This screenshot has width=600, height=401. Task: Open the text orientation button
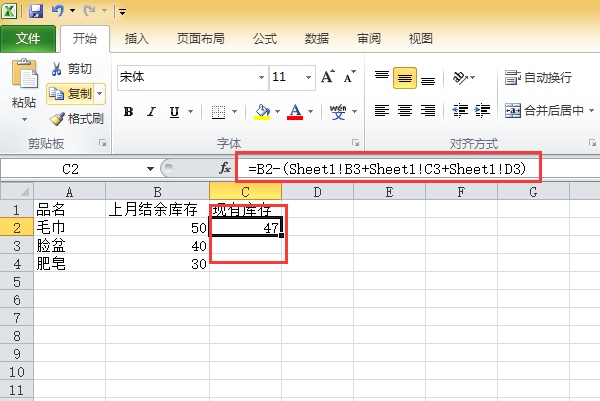pyautogui.click(x=463, y=78)
